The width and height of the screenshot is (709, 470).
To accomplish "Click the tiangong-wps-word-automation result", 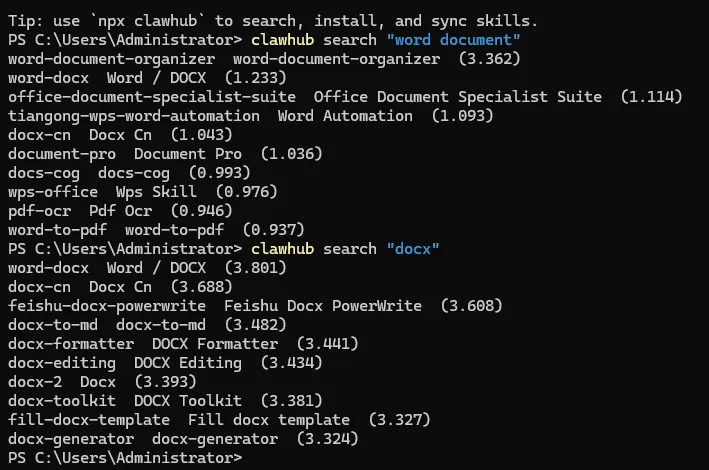I will [x=135, y=116].
